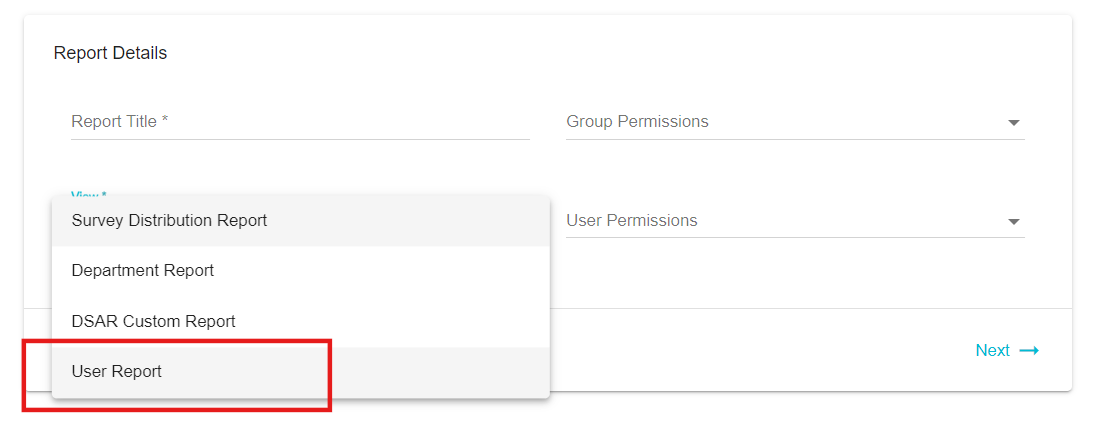This screenshot has height=432, width=1105.
Task: Click the Report Title placeholder text
Action: 120,121
